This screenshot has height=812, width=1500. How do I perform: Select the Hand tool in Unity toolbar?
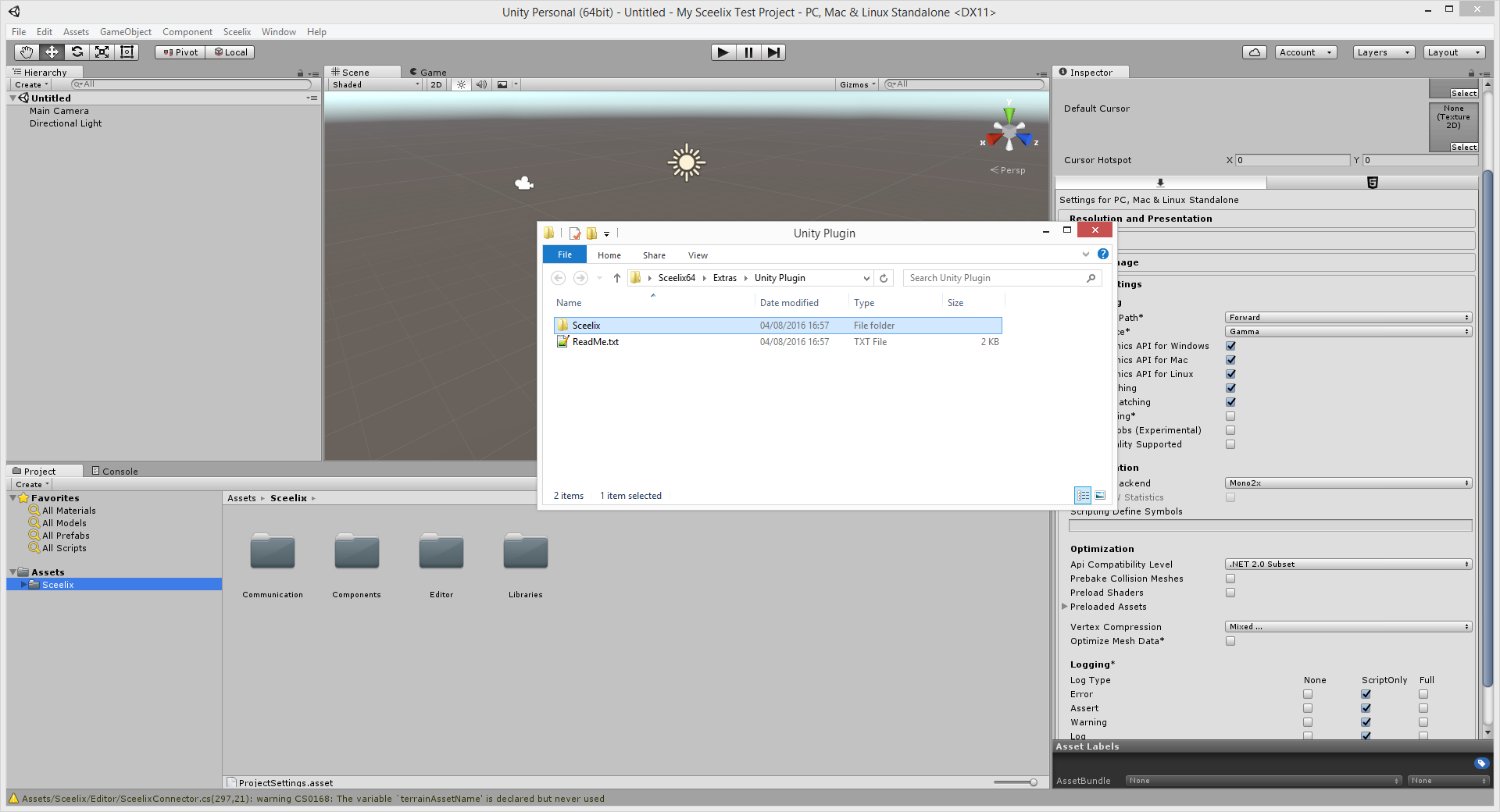(x=27, y=52)
